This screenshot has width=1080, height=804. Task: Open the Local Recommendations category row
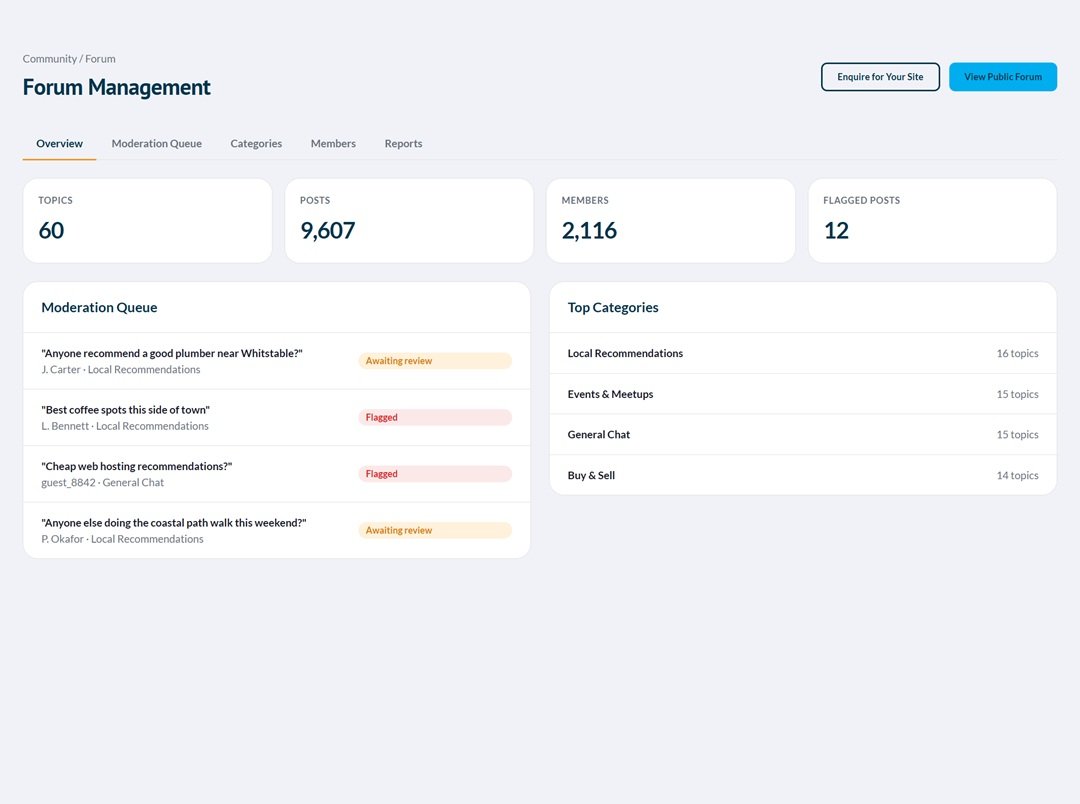[803, 353]
